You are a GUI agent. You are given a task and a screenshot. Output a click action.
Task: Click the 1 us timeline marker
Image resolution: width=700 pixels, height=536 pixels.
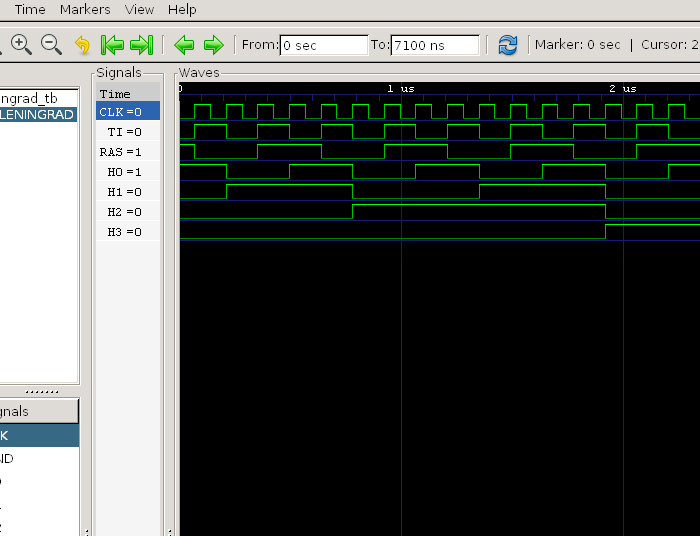click(x=401, y=89)
